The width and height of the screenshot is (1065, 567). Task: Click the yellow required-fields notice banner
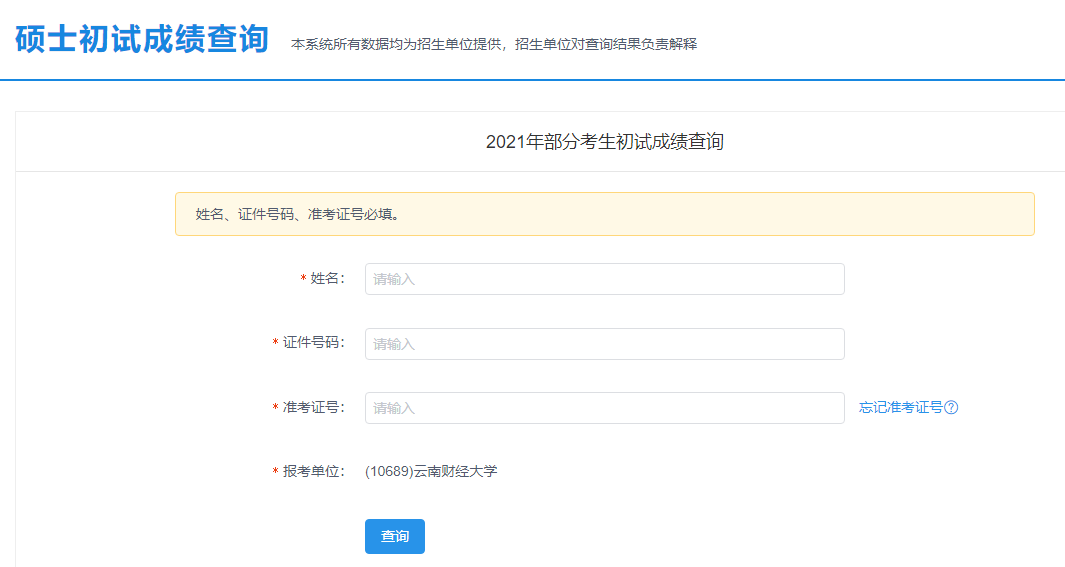604,214
